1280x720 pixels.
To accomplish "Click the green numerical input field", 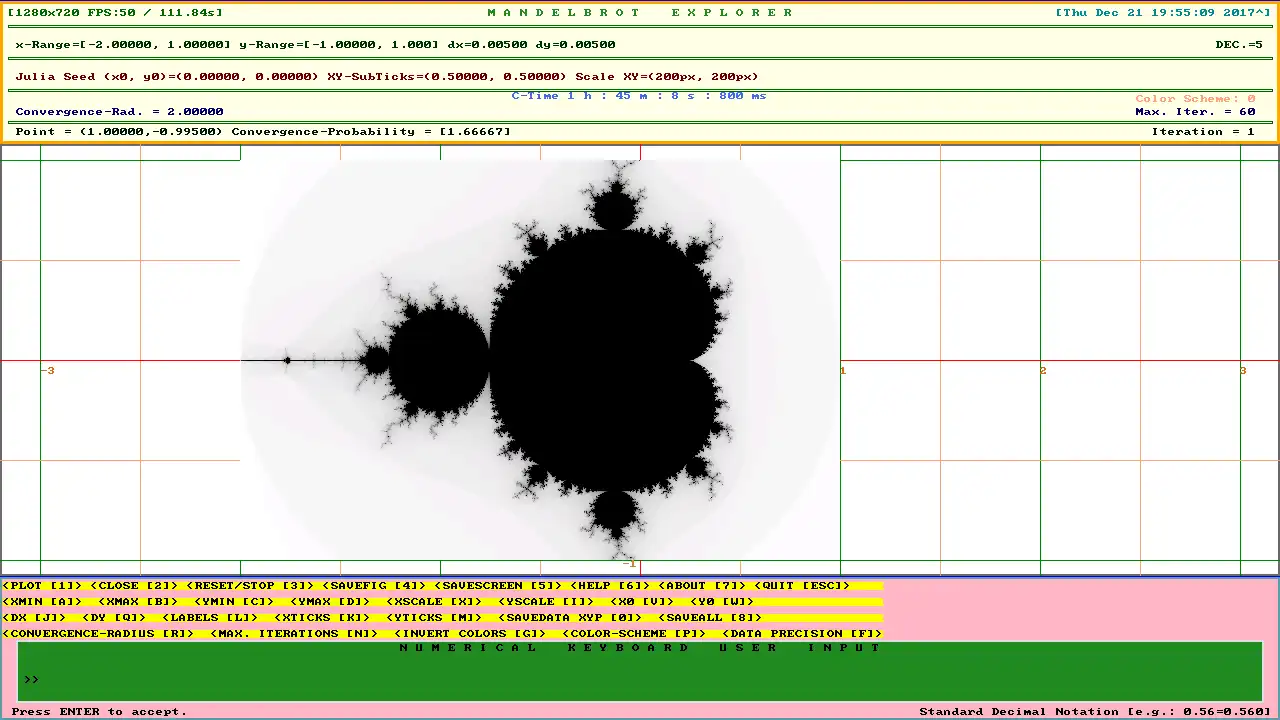I will coord(640,678).
